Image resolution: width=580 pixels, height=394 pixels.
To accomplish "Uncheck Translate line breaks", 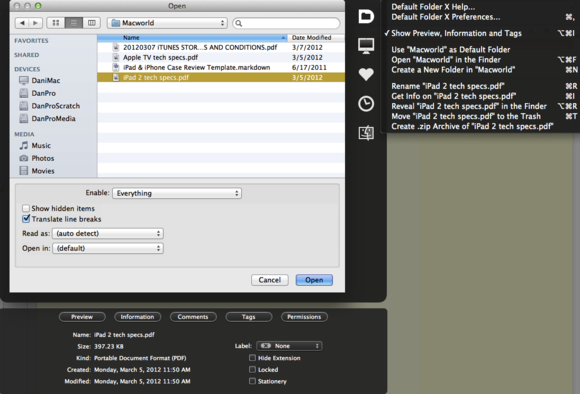I will (x=26, y=219).
